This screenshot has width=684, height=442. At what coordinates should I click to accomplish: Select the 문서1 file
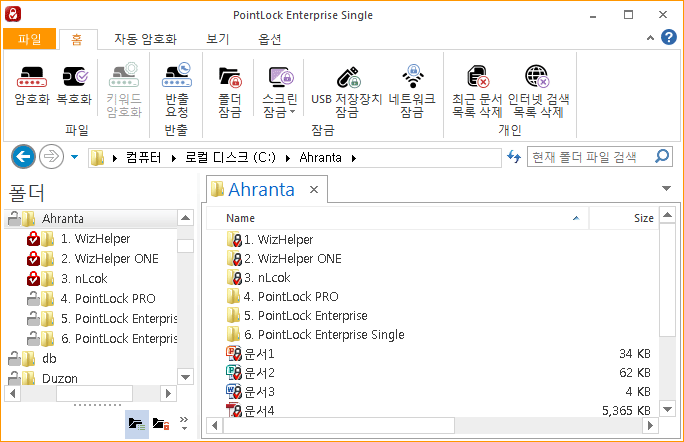point(259,354)
